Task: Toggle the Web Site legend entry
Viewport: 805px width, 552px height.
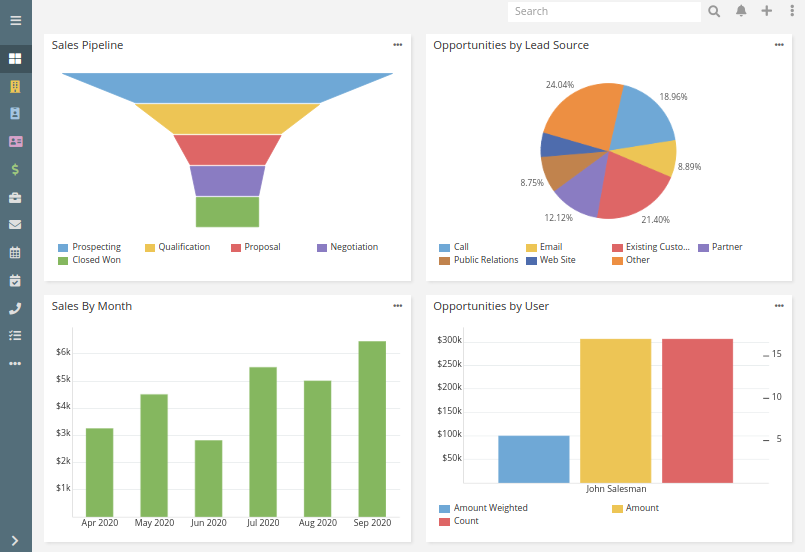Action: [x=551, y=260]
